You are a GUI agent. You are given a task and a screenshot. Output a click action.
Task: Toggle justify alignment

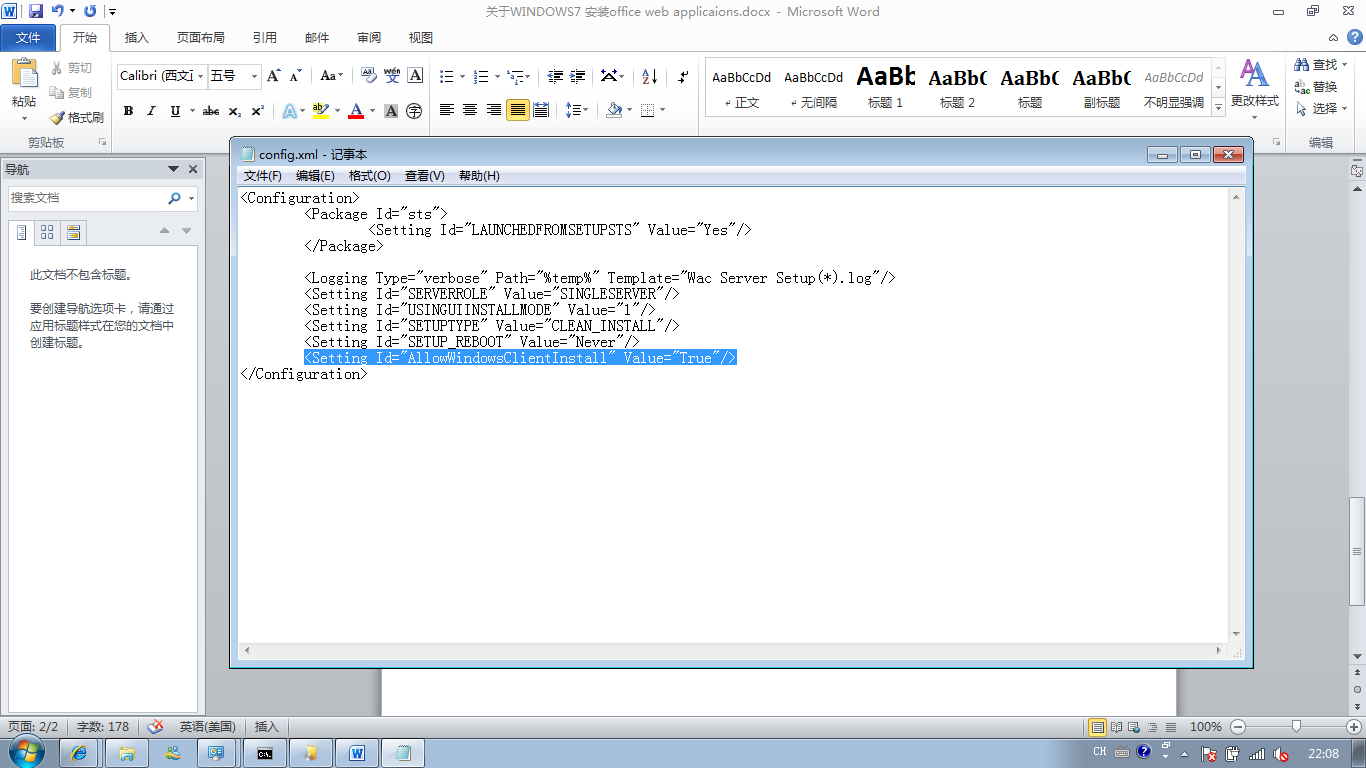[517, 110]
